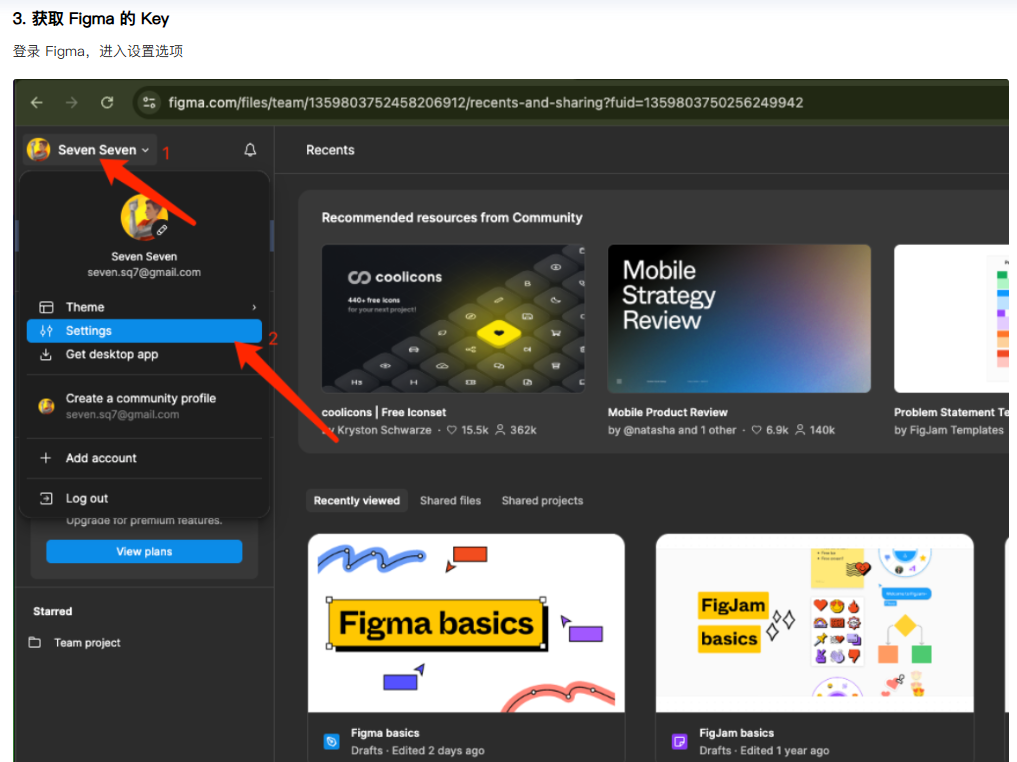Click the Figma basics file name

coord(385,733)
